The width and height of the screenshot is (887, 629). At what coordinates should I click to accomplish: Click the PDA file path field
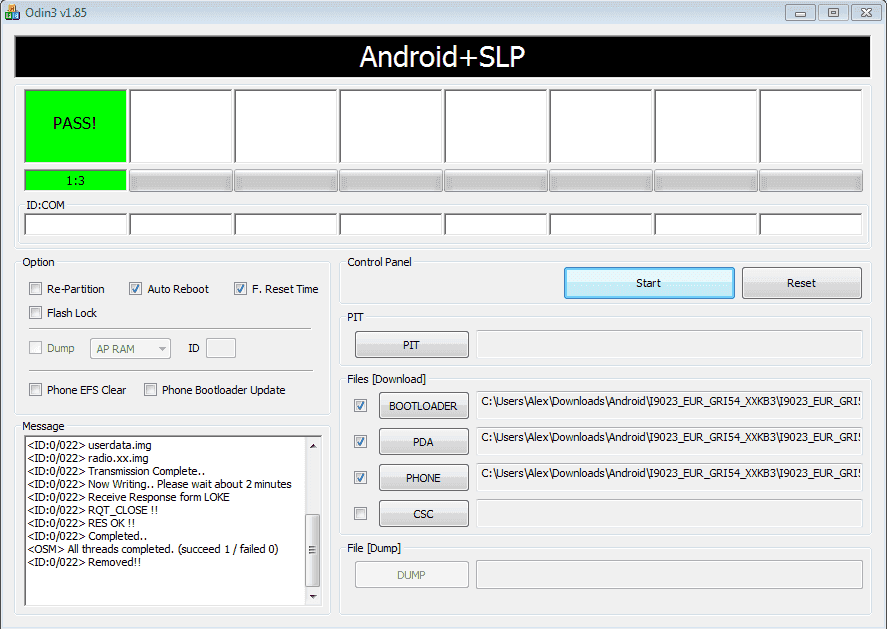(x=669, y=442)
